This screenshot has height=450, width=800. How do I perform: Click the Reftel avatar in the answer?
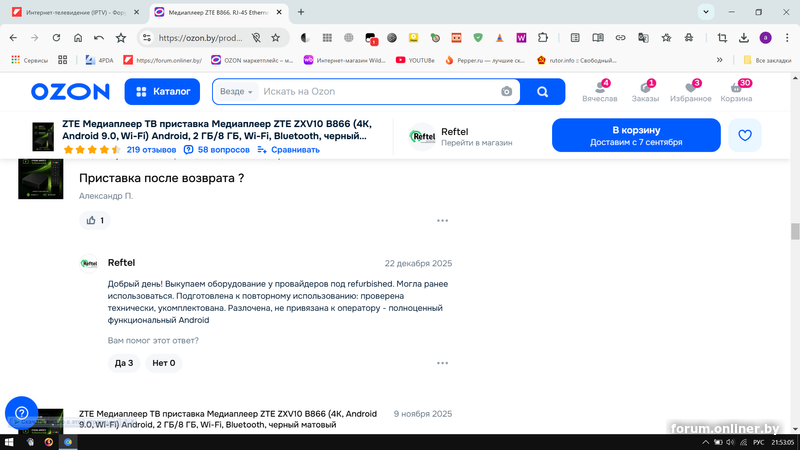pyautogui.click(x=89, y=263)
